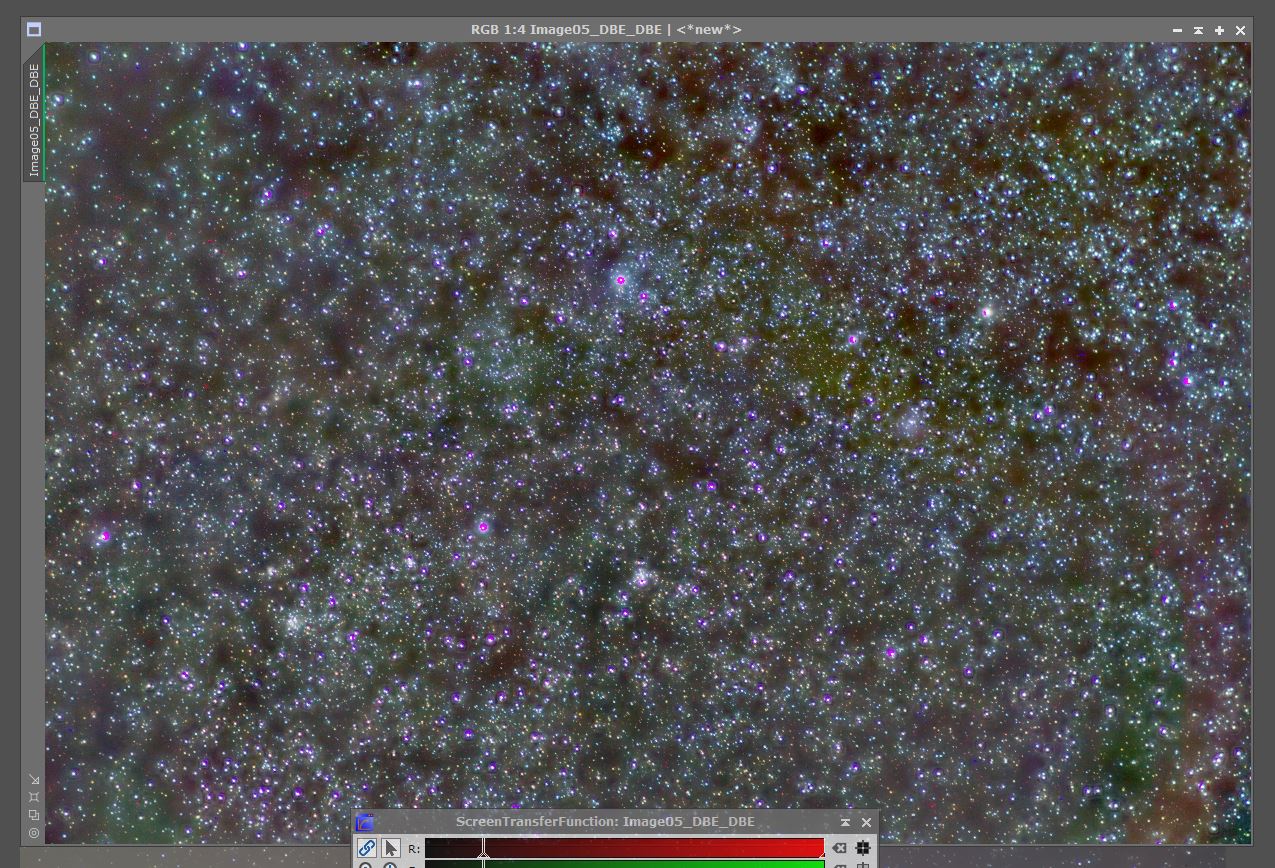Viewport: 1275px width, 868px height.
Task: Iconize the Image05_DBE_DBE image window
Action: pyautogui.click(x=1177, y=30)
